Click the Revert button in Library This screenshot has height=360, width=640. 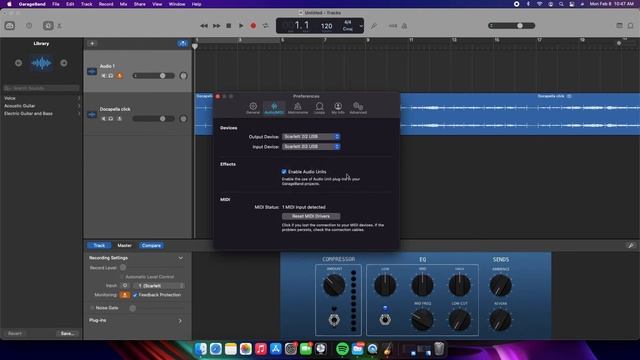point(15,333)
